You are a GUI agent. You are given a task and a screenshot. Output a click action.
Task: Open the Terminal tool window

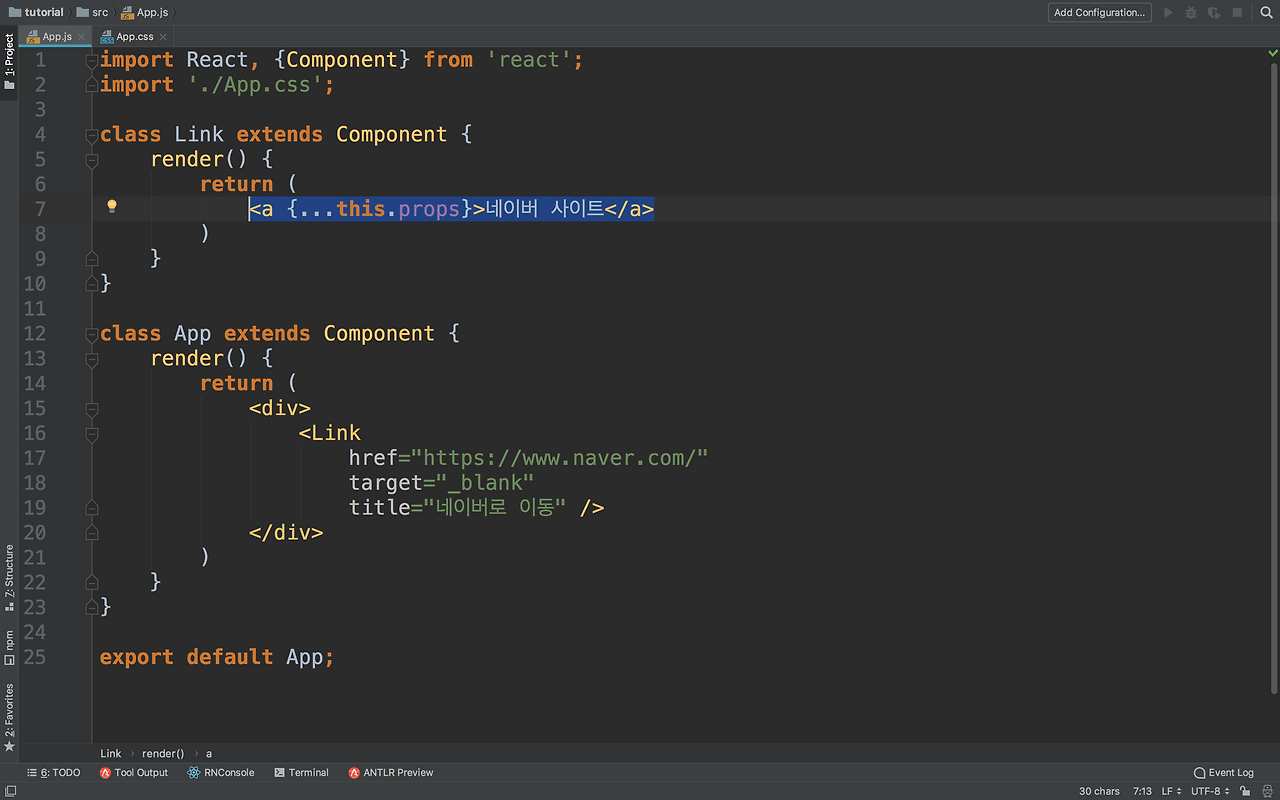301,772
